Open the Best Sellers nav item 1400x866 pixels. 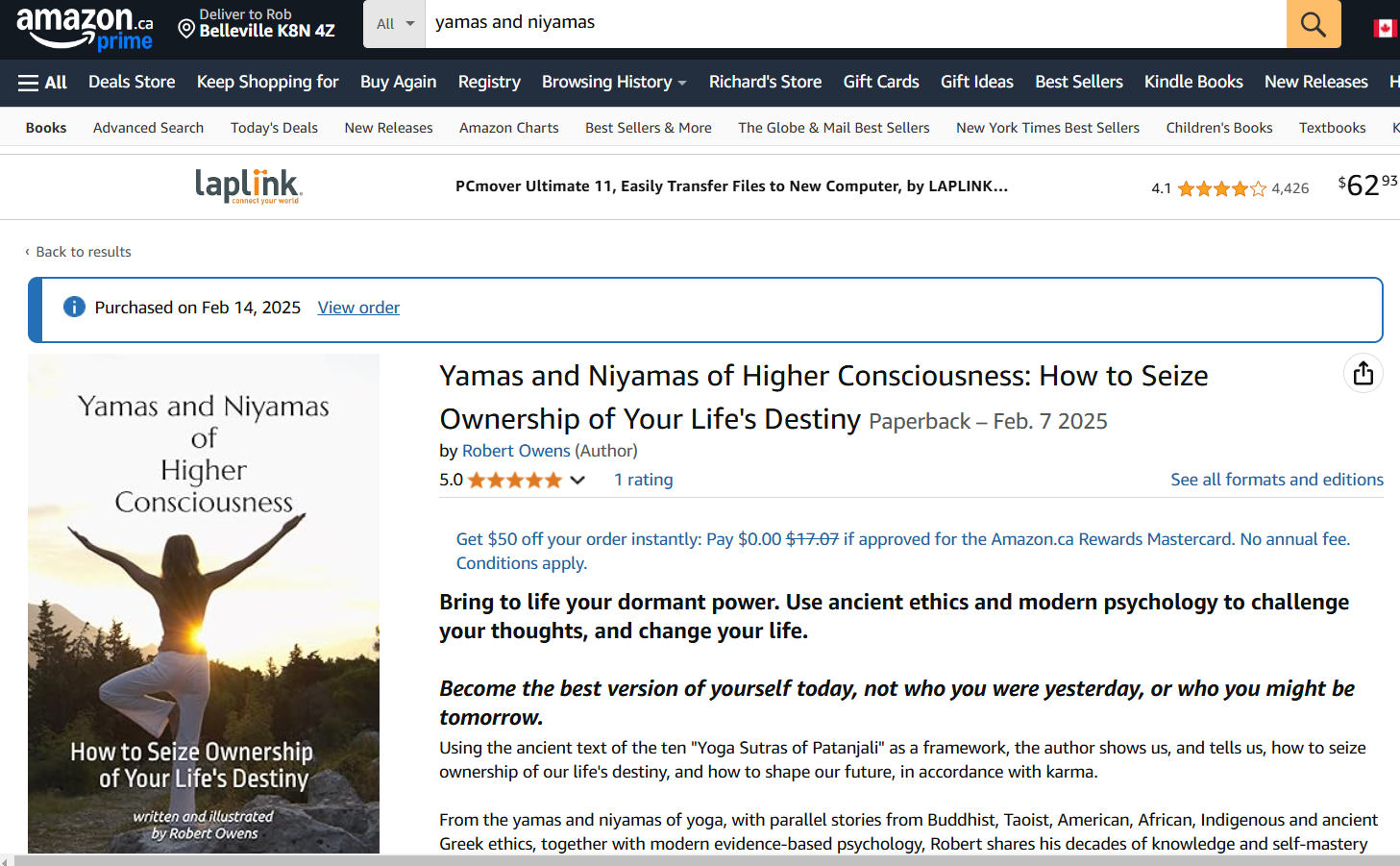pos(1078,83)
